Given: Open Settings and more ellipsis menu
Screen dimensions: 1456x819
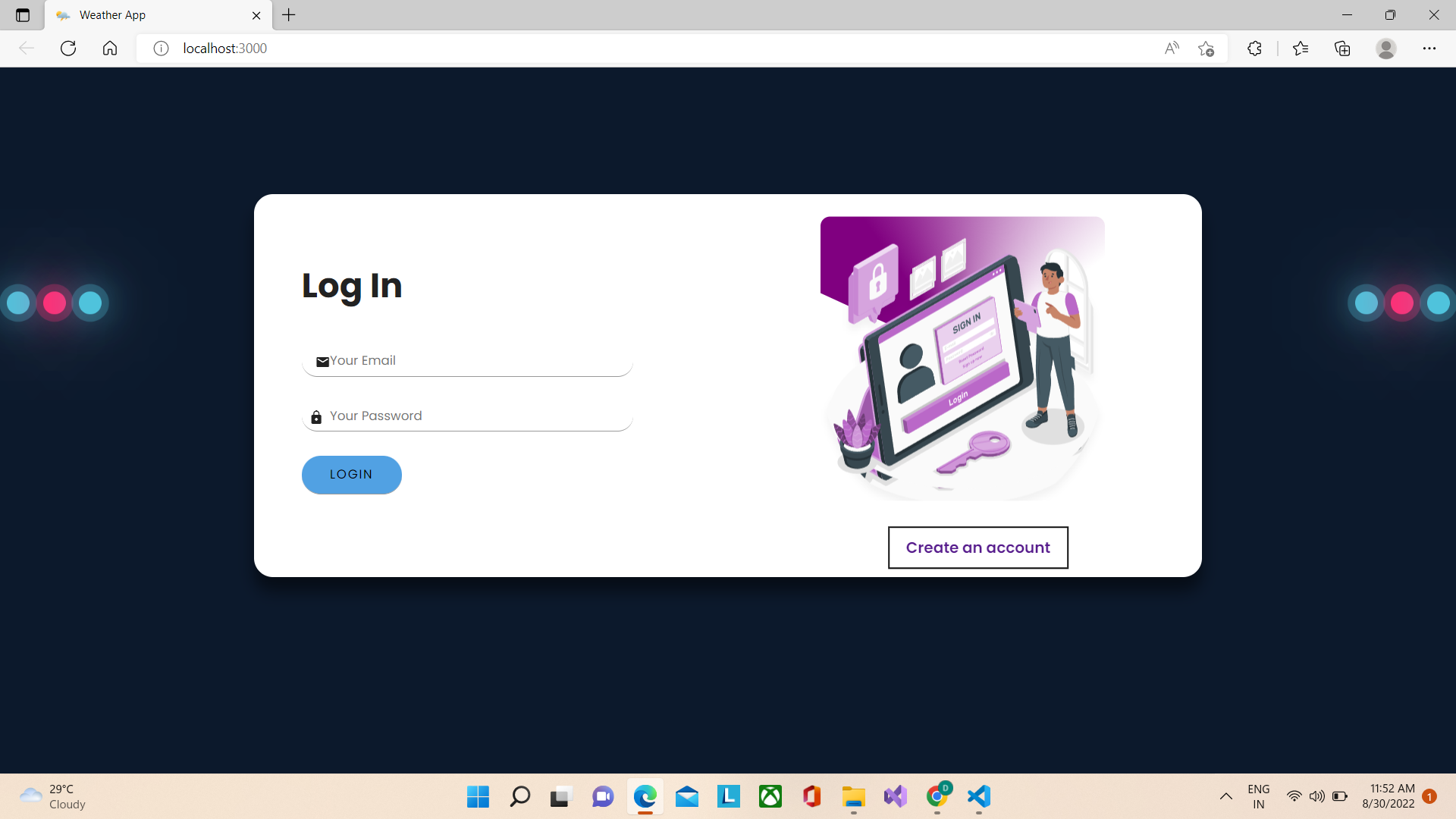Looking at the screenshot, I should coord(1429,49).
